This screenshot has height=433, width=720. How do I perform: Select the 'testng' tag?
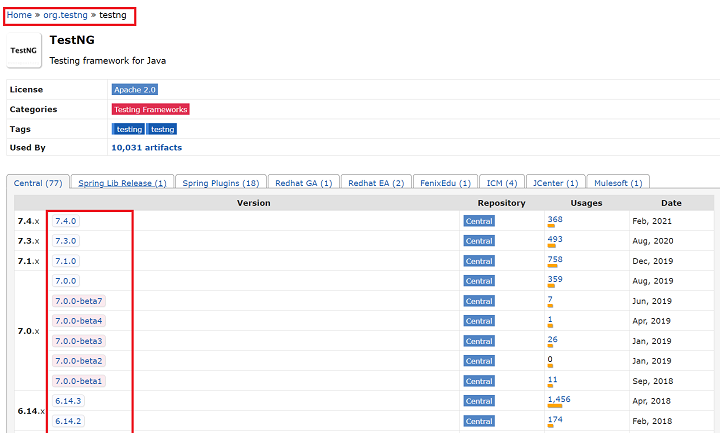pos(162,129)
